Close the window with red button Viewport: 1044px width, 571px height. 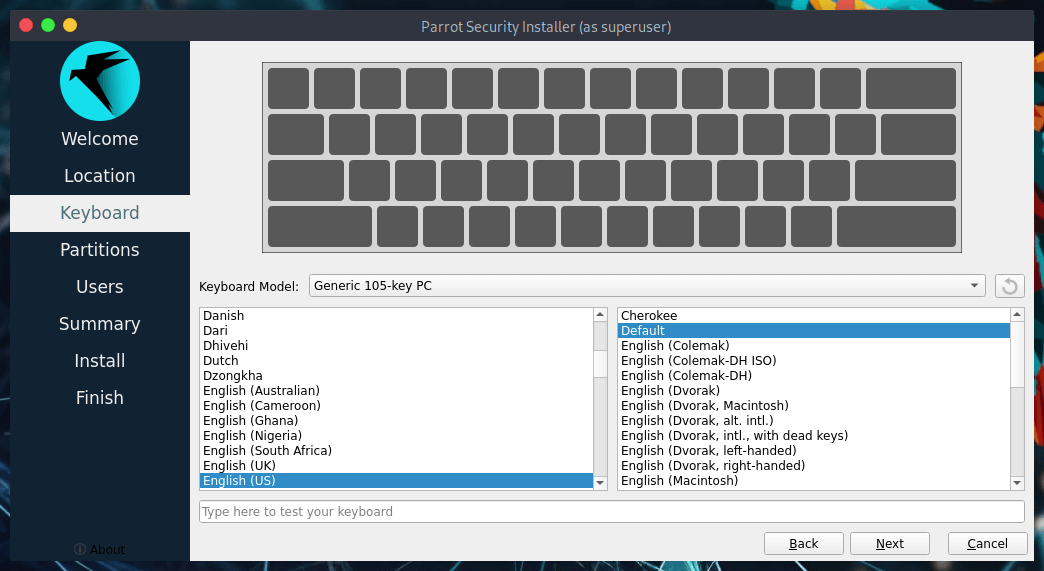[x=25, y=25]
